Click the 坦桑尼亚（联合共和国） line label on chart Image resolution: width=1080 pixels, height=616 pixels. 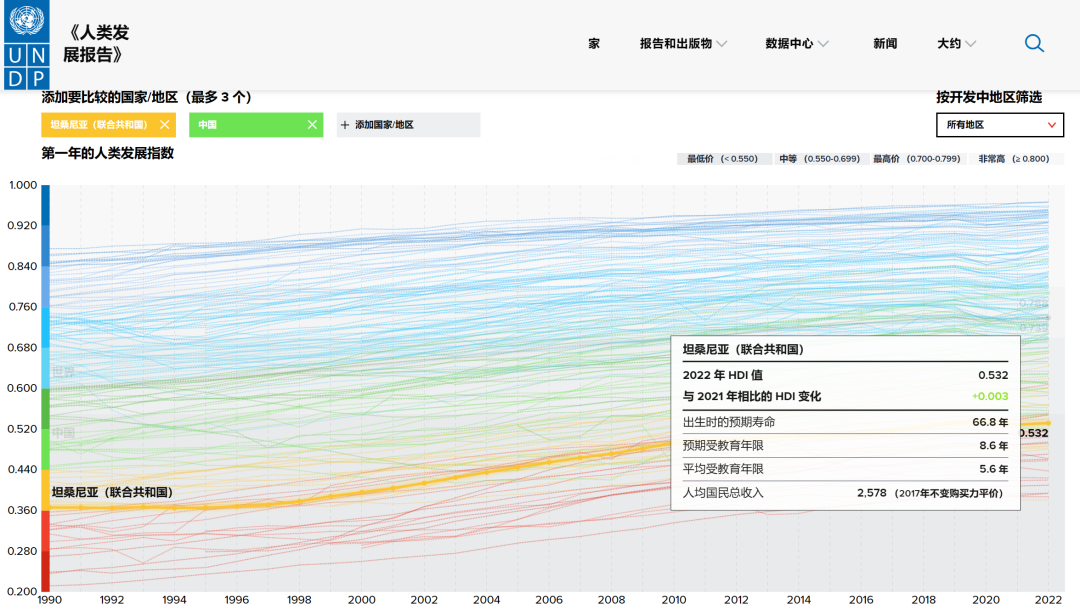click(112, 492)
